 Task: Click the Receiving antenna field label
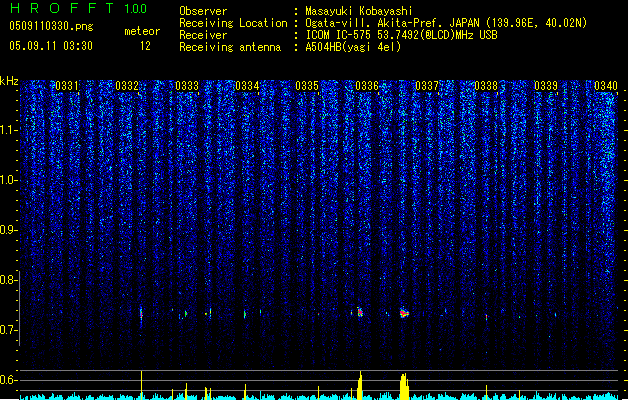(x=230, y=47)
